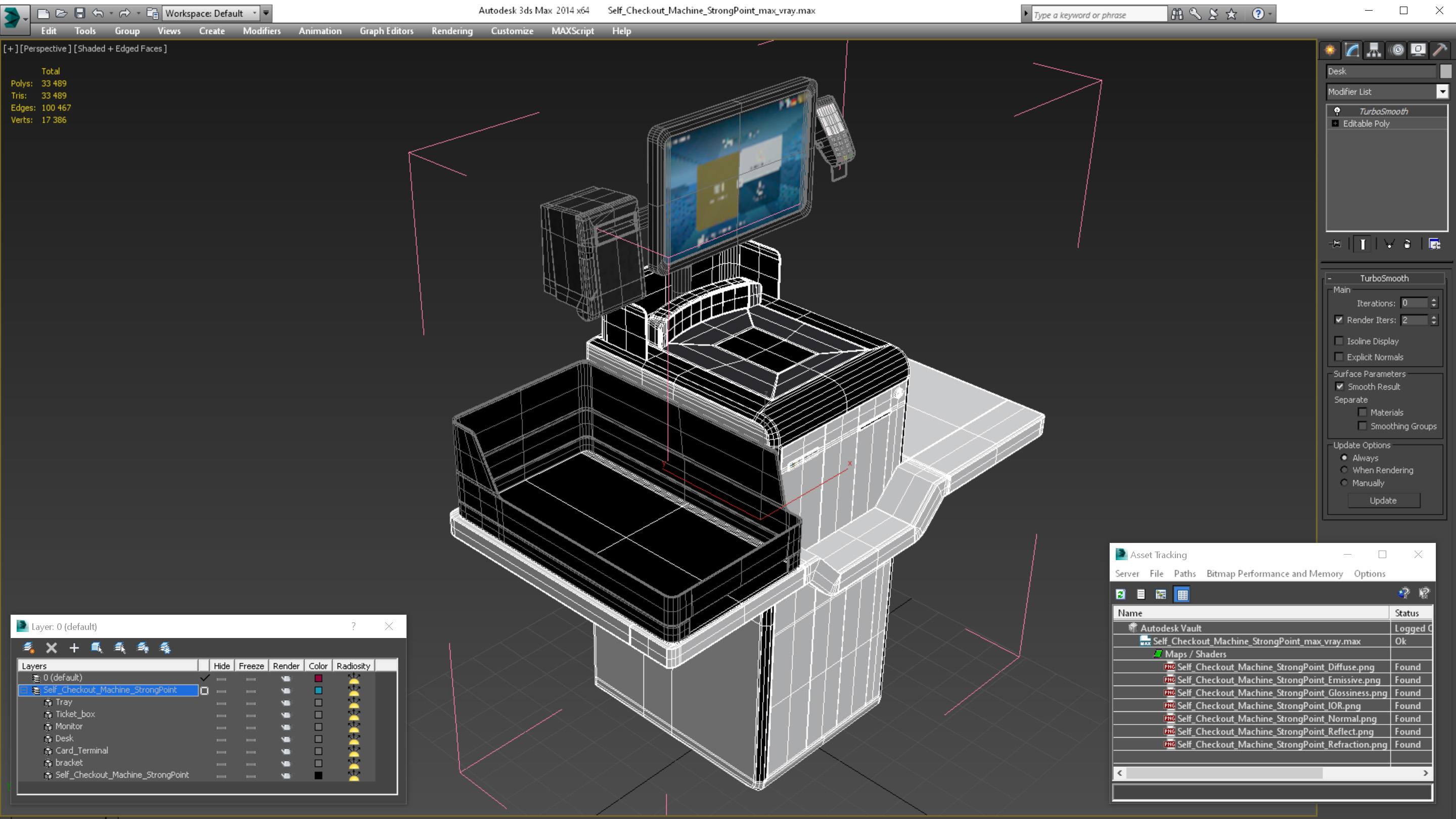
Task: Toggle Smooth Result checkbox in TurboSmooth
Action: click(x=1339, y=386)
